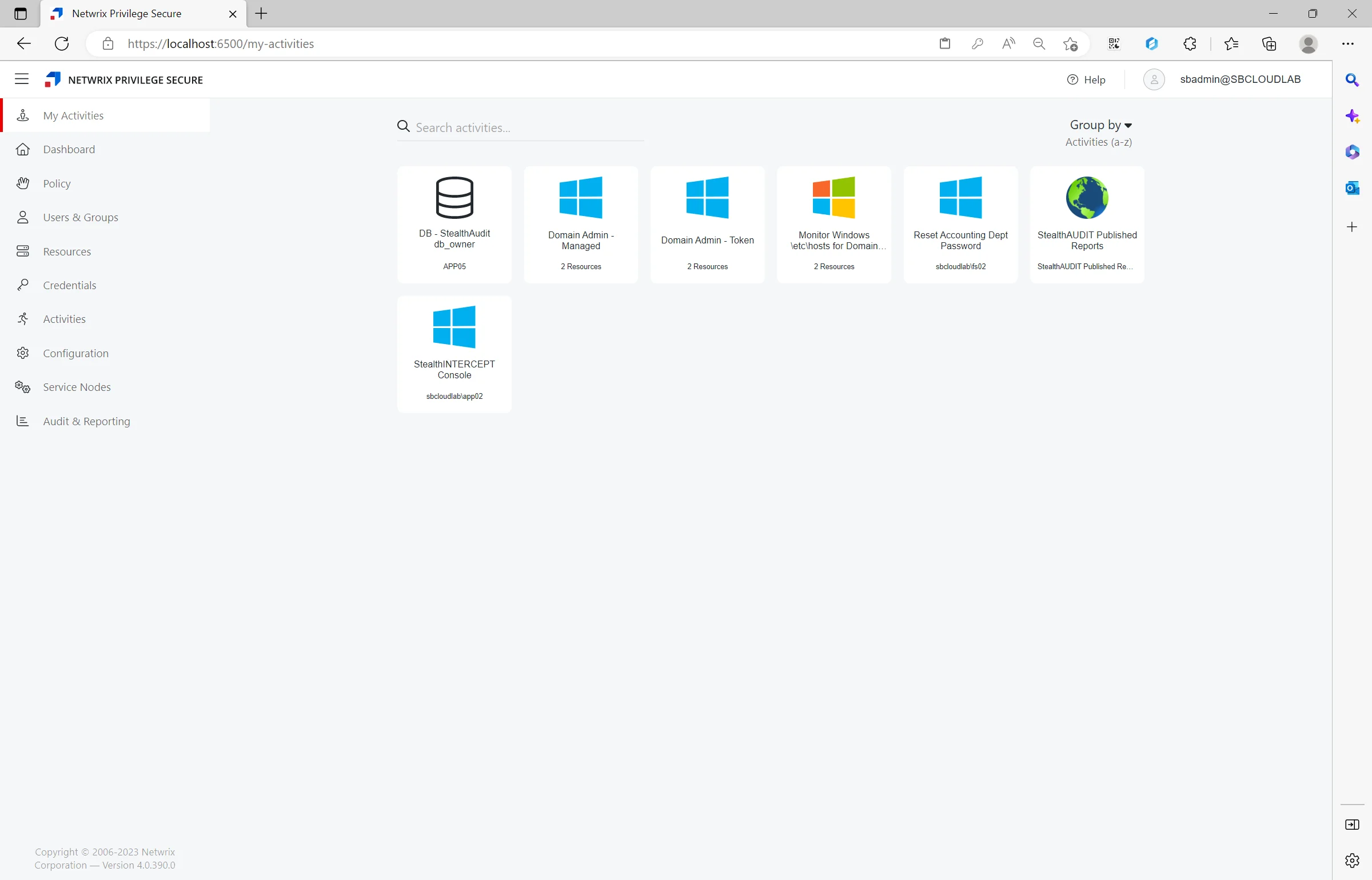Image resolution: width=1372 pixels, height=880 pixels.
Task: Hide the Edge sidebar panel
Action: coord(1352,825)
